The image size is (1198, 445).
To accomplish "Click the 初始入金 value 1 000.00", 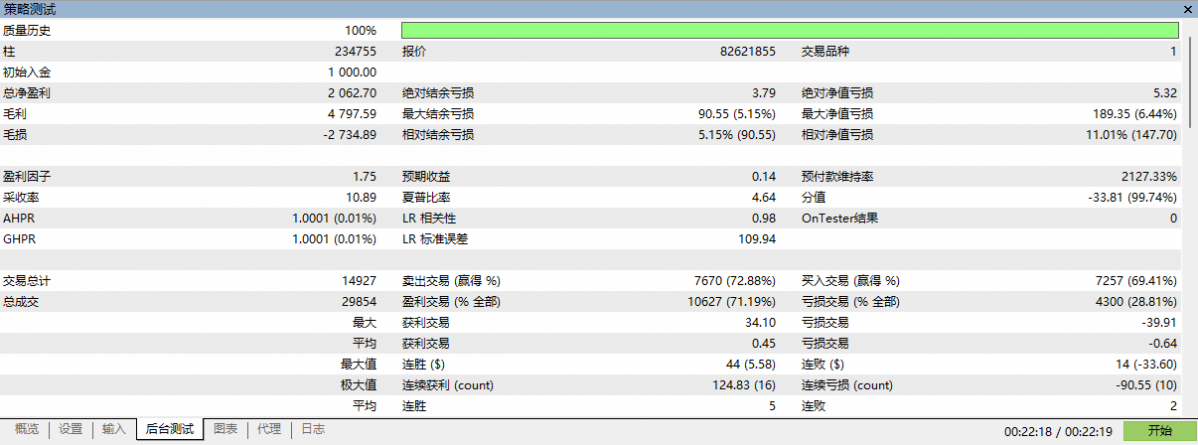I will click(352, 73).
